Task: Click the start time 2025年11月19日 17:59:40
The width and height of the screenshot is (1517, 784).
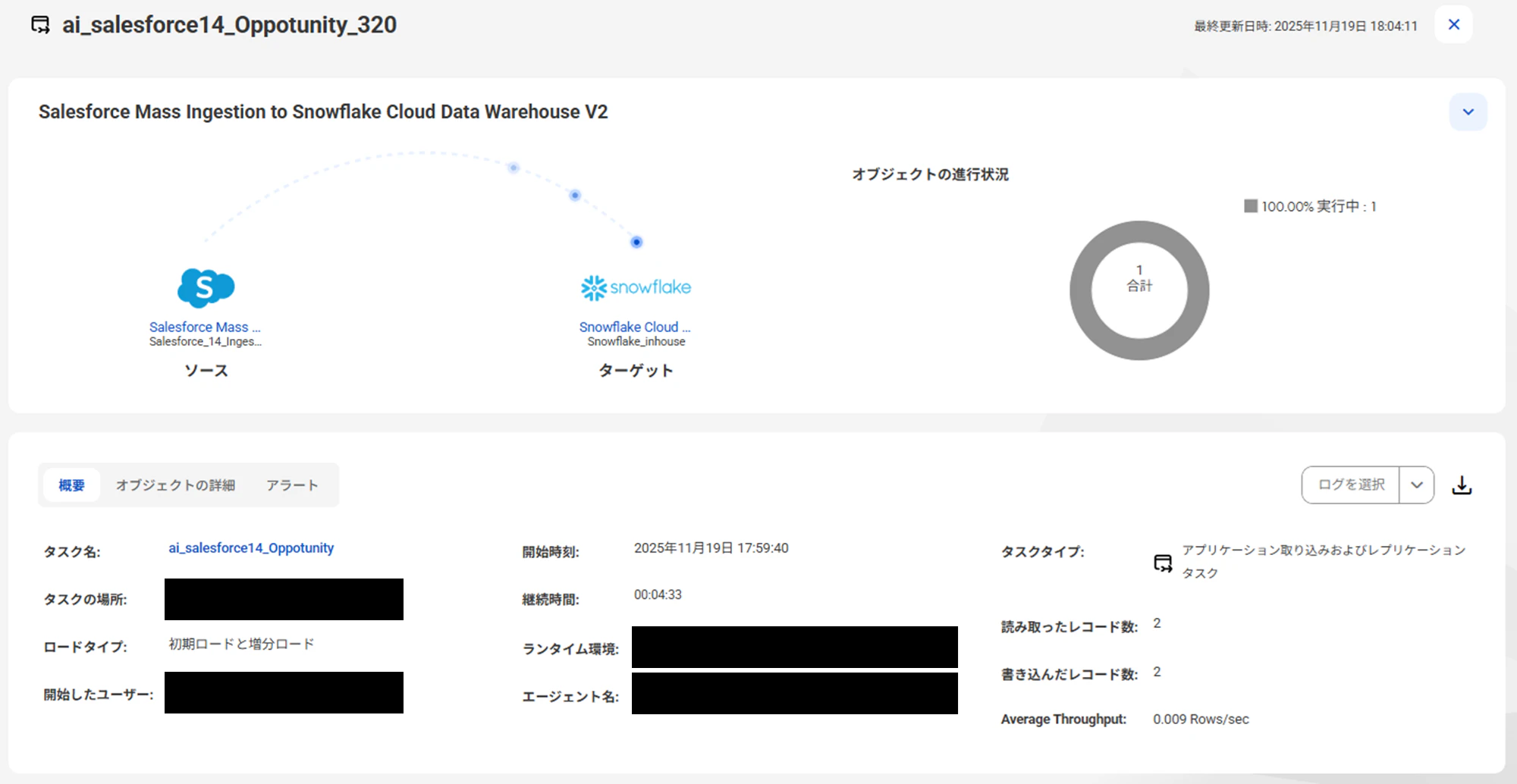Action: pyautogui.click(x=711, y=548)
